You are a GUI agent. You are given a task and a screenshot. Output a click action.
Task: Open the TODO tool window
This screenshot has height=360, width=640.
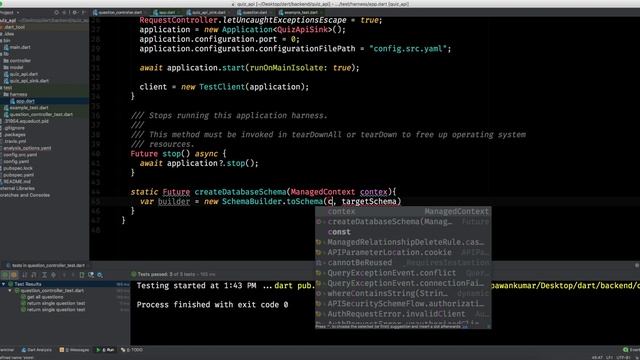coord(132,350)
